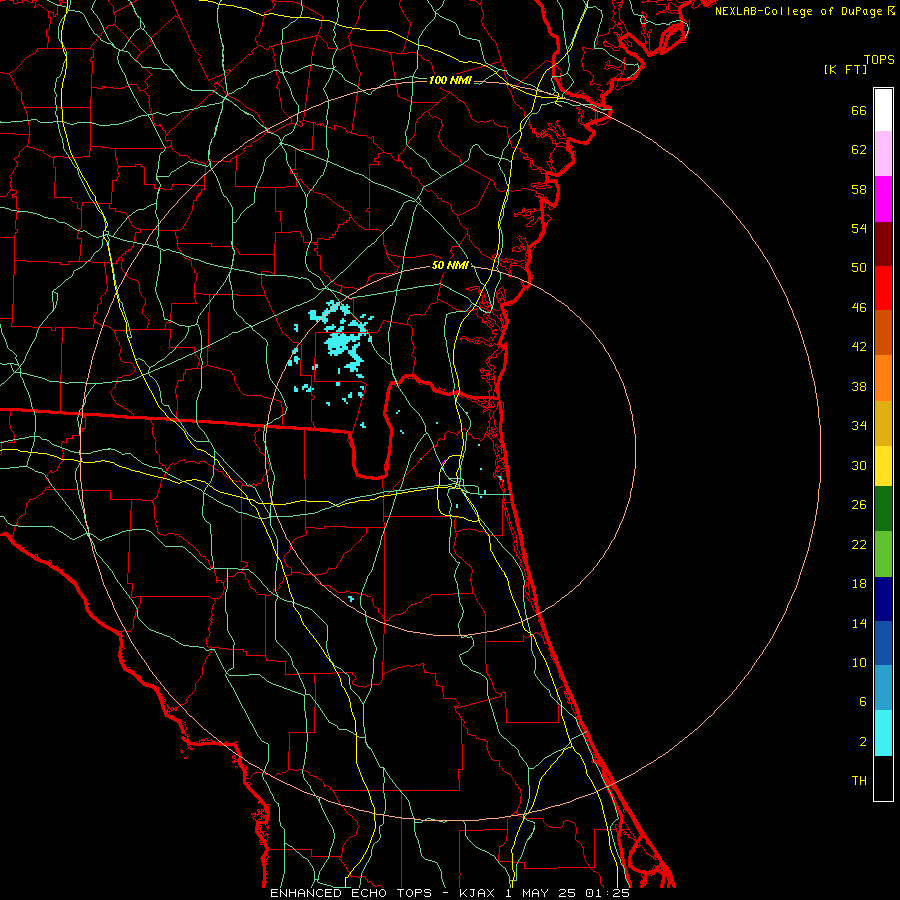Click the legend value 18
The image size is (900, 900).
859,584
